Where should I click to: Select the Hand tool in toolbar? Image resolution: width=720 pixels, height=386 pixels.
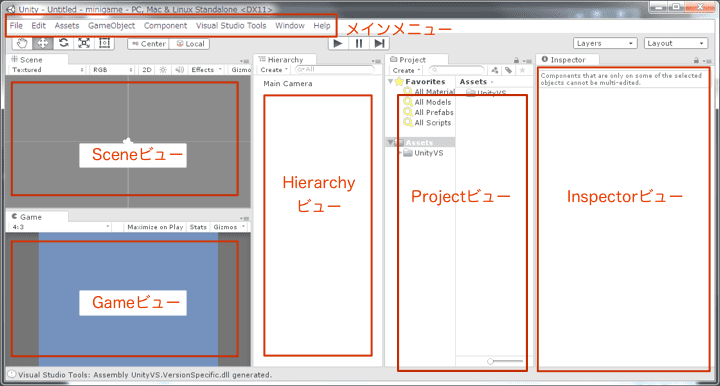[x=22, y=43]
